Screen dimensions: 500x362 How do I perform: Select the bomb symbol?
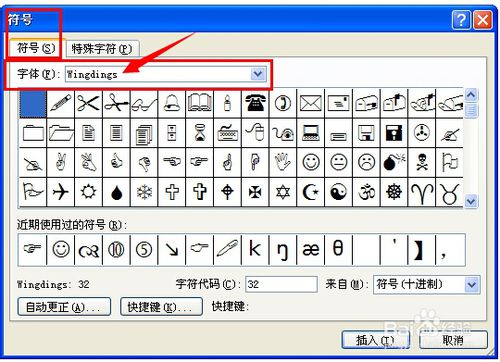[x=394, y=163]
